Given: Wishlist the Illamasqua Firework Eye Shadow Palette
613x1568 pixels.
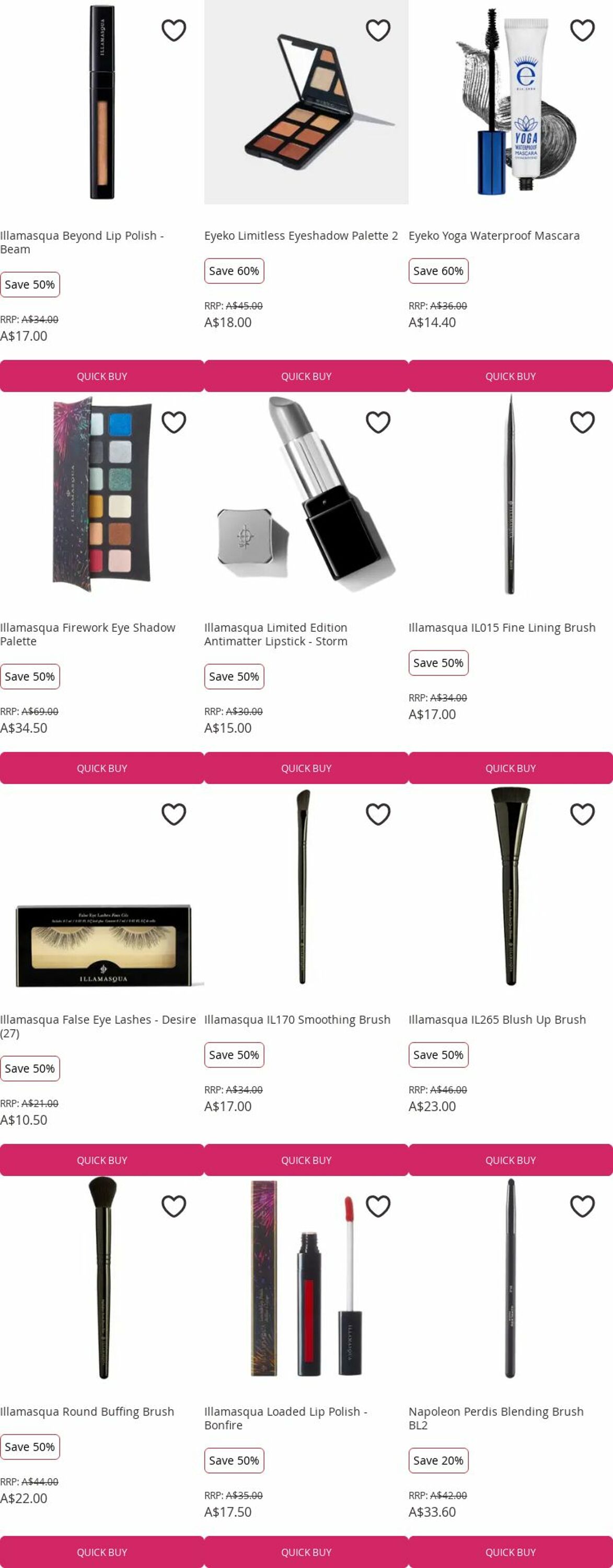Looking at the screenshot, I should [x=174, y=422].
